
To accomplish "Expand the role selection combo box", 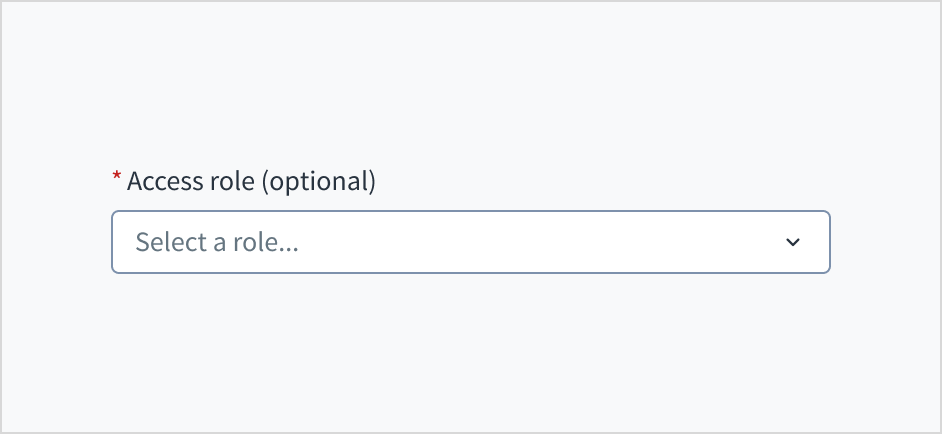I will tap(470, 242).
